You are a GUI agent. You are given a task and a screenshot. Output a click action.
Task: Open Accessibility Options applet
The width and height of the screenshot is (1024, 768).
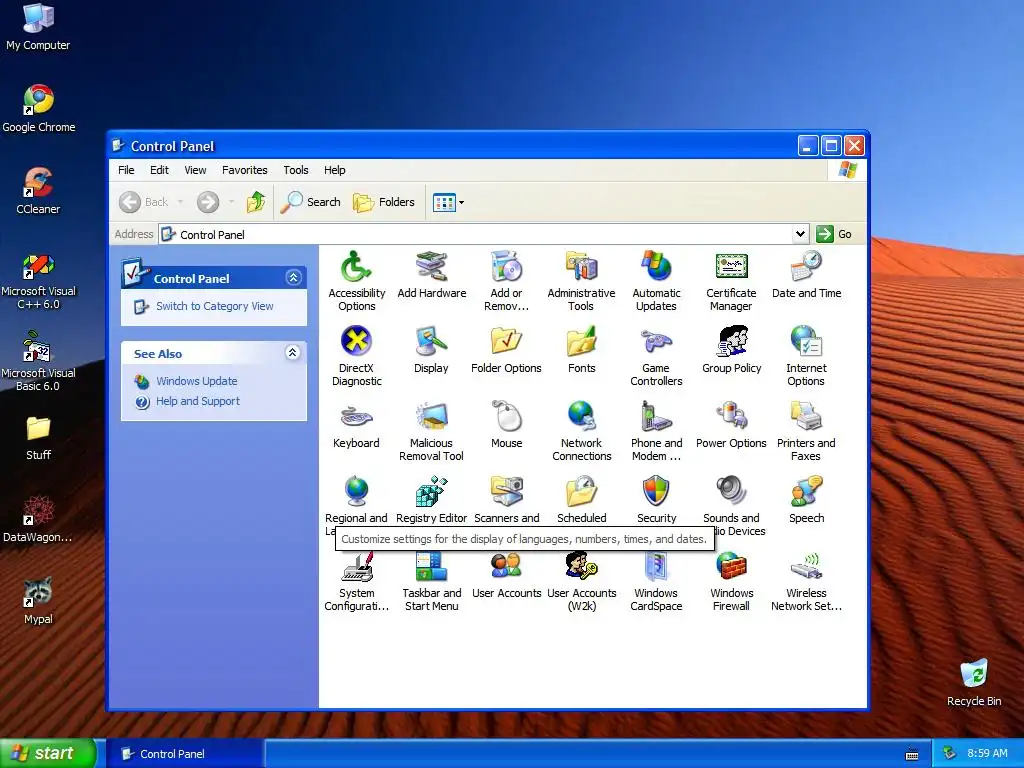pyautogui.click(x=356, y=267)
